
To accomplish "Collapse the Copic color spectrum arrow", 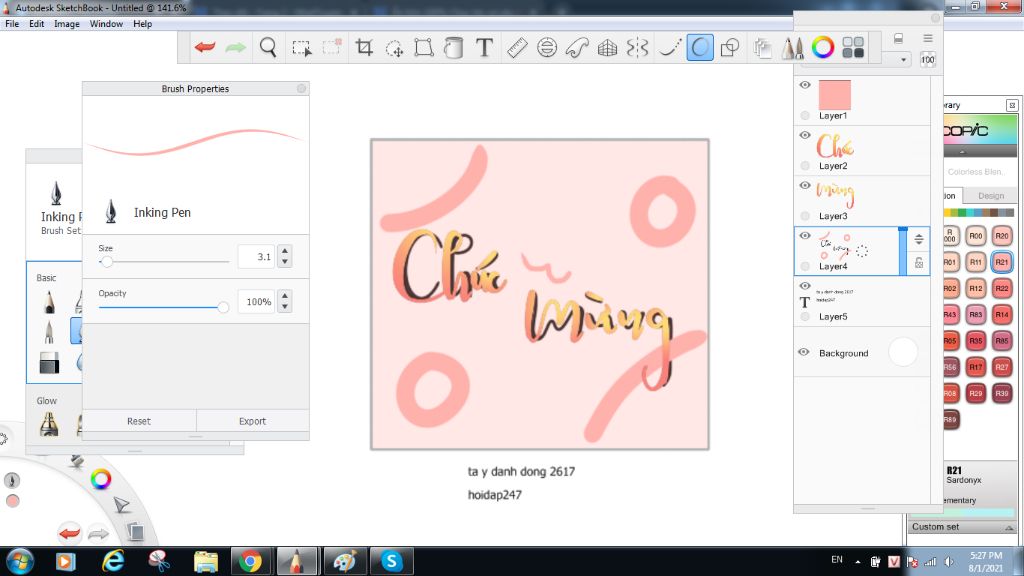I will (962, 152).
